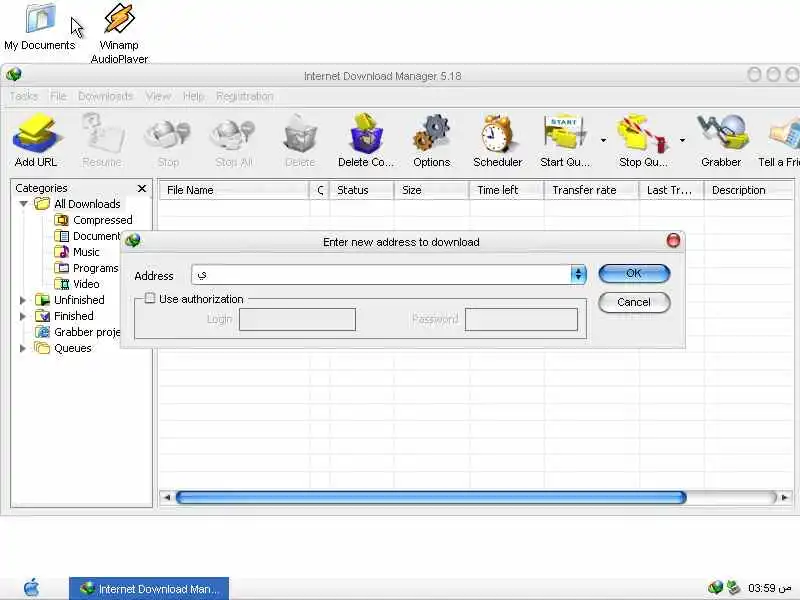The image size is (800, 600).
Task: Open the Help menu
Action: tap(193, 96)
